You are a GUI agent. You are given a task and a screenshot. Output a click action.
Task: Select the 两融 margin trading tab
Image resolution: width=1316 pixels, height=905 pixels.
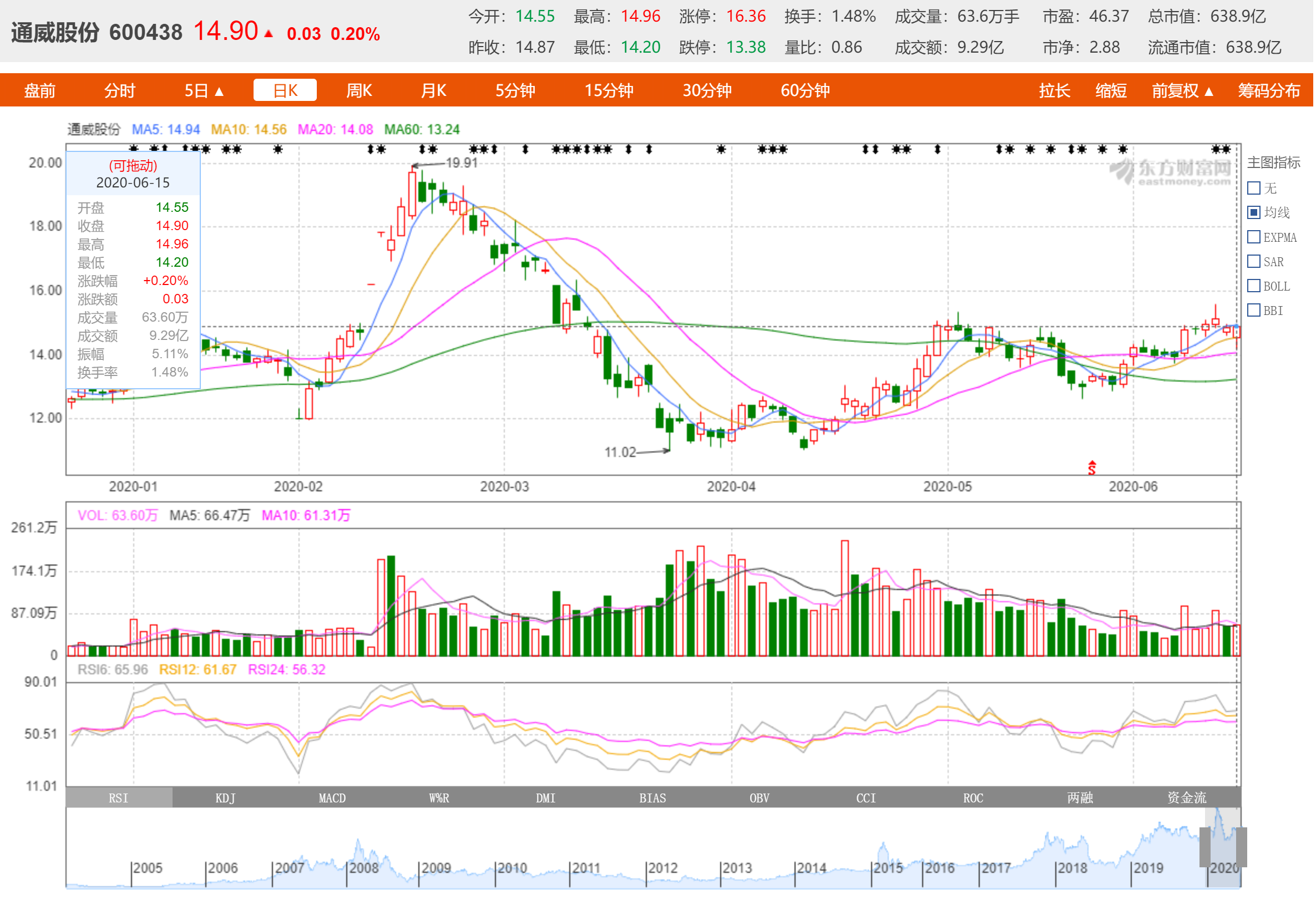pyautogui.click(x=1080, y=798)
